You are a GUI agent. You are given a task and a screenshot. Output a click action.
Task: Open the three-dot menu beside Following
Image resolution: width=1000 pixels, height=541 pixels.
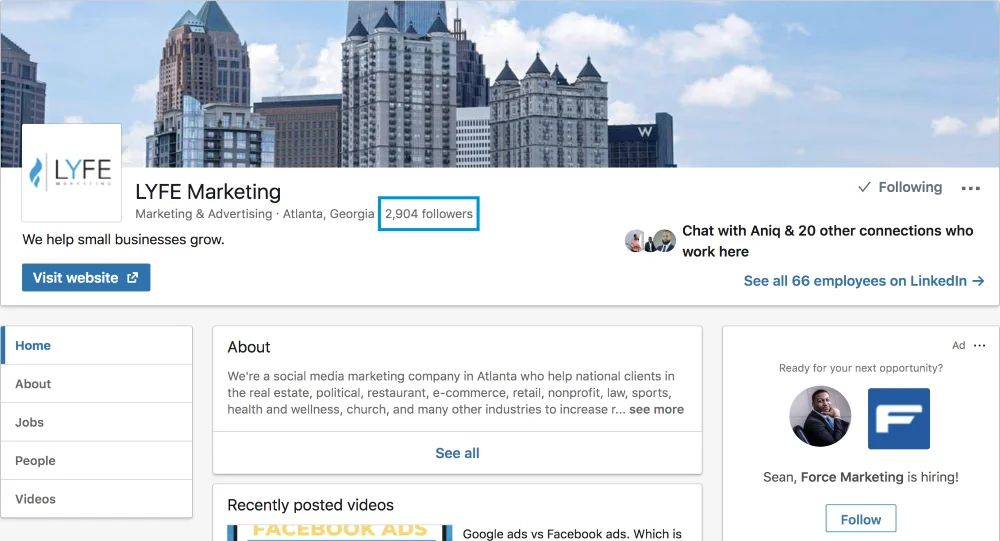coord(970,188)
